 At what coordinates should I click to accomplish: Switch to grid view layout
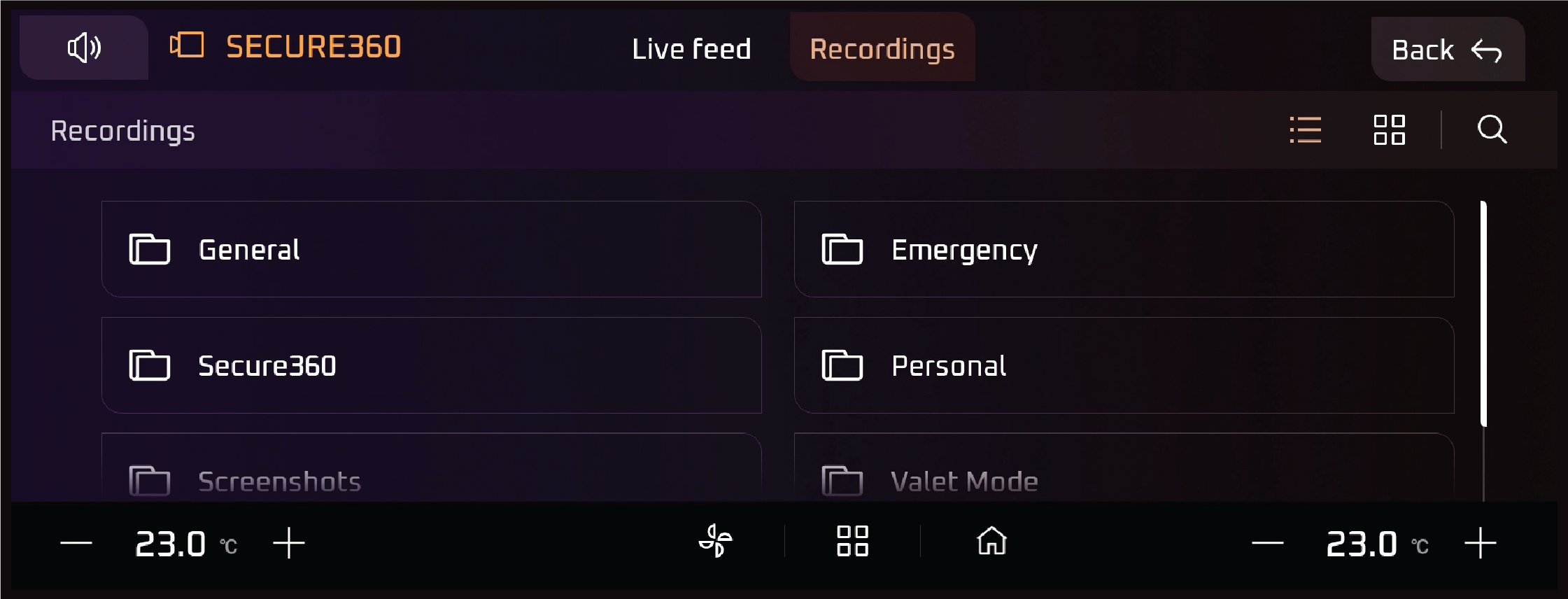1389,130
